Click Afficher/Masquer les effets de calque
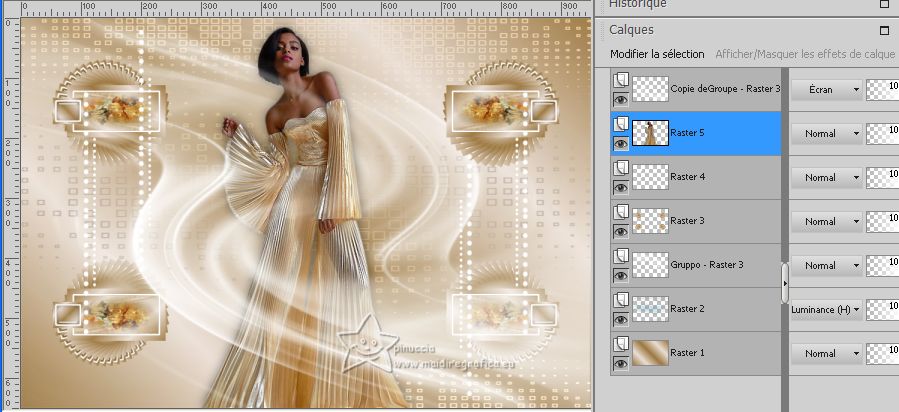The height and width of the screenshot is (412, 899). pos(805,54)
